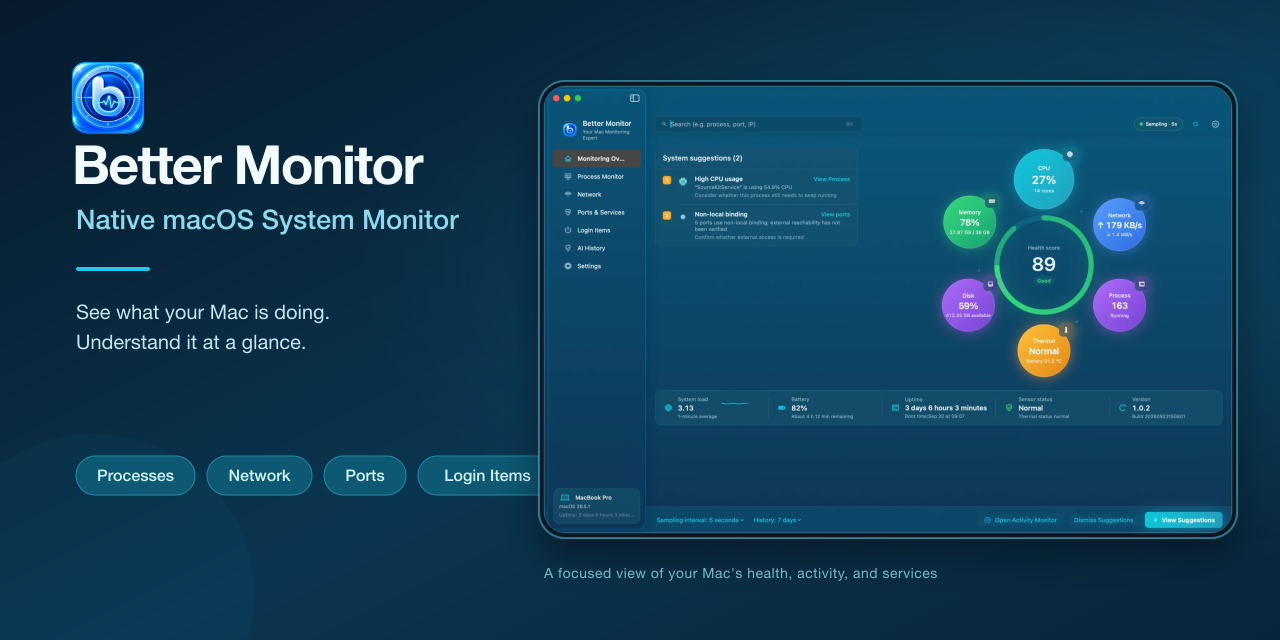
Task: Click the large Better Monitor app icon
Action: coord(108,98)
